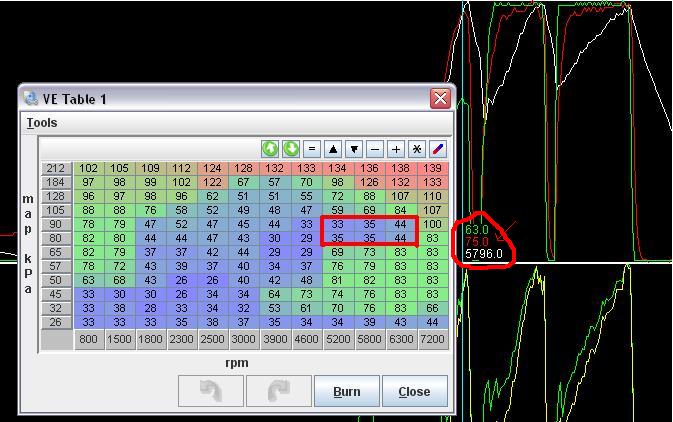Click the VE Table 1 title bar icon
This screenshot has height=422, width=673.
tap(31, 98)
